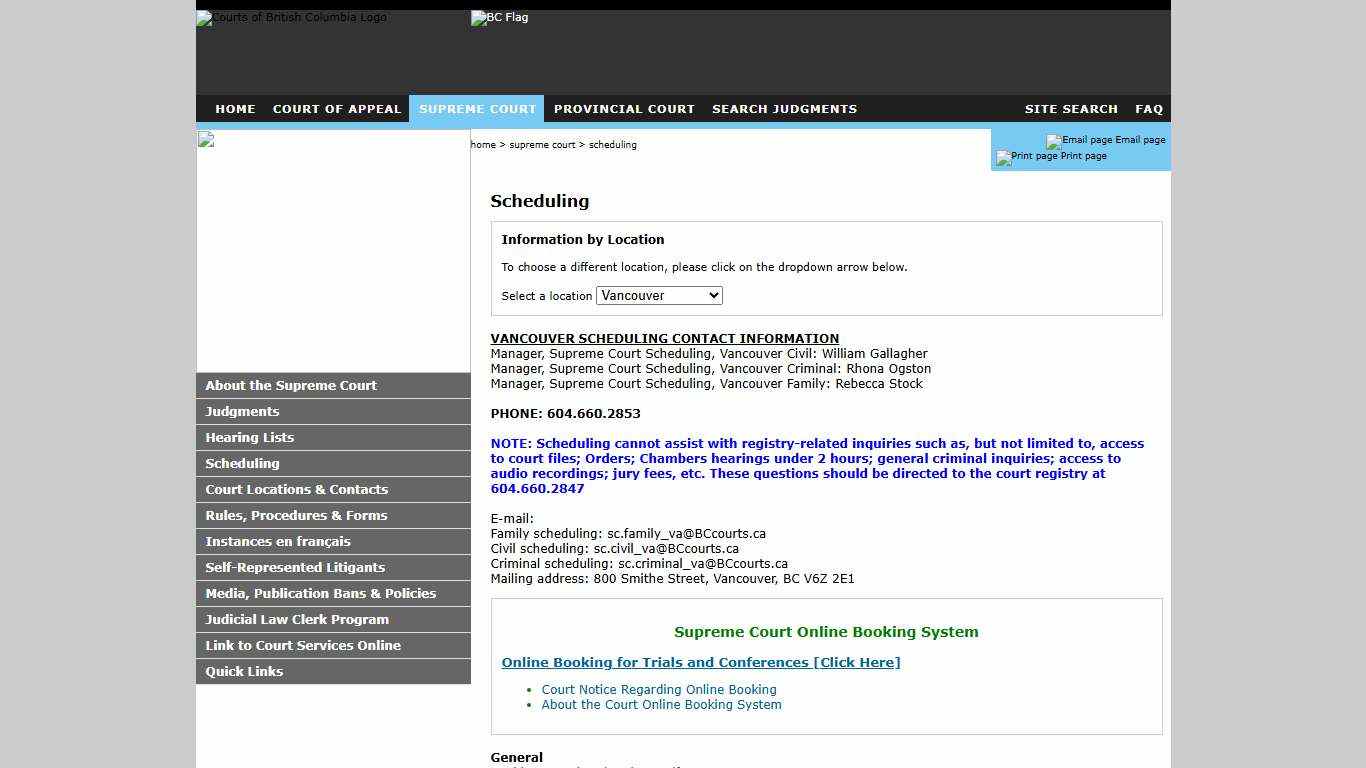Switch to the SUPREME COURT tab
The height and width of the screenshot is (768, 1366).
tap(477, 109)
